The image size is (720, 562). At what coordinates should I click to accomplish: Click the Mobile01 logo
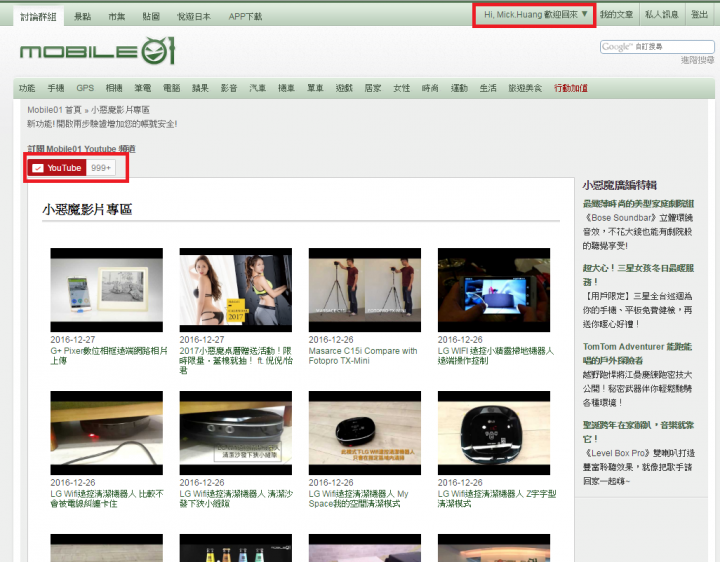tap(97, 51)
